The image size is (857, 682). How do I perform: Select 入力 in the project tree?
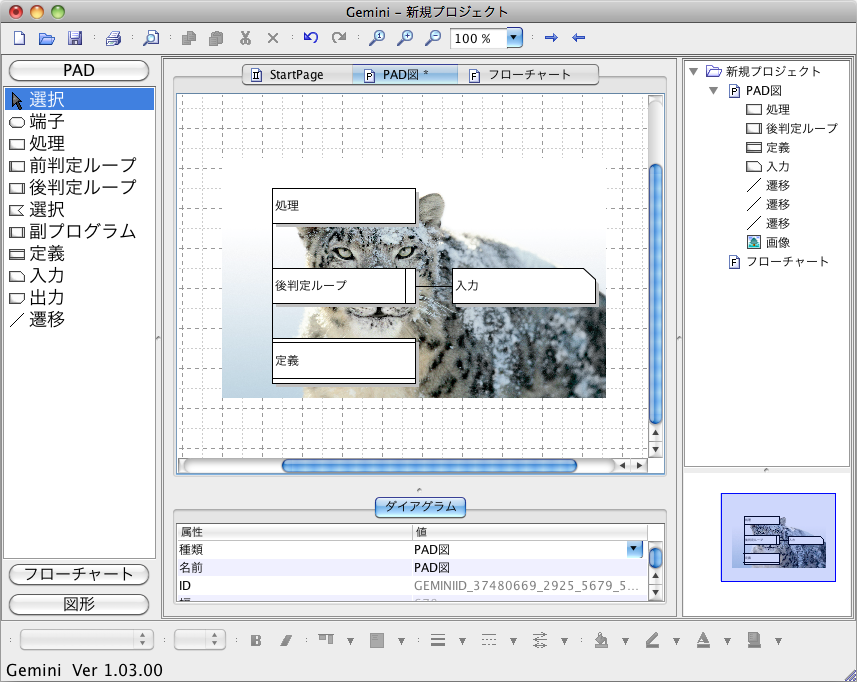[x=768, y=167]
